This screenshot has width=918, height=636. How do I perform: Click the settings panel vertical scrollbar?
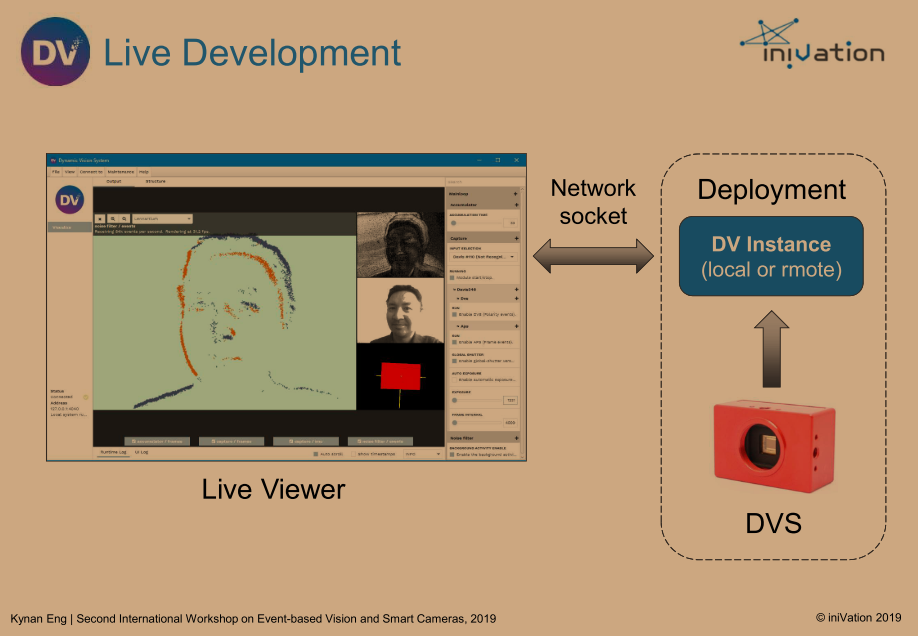click(x=522, y=322)
